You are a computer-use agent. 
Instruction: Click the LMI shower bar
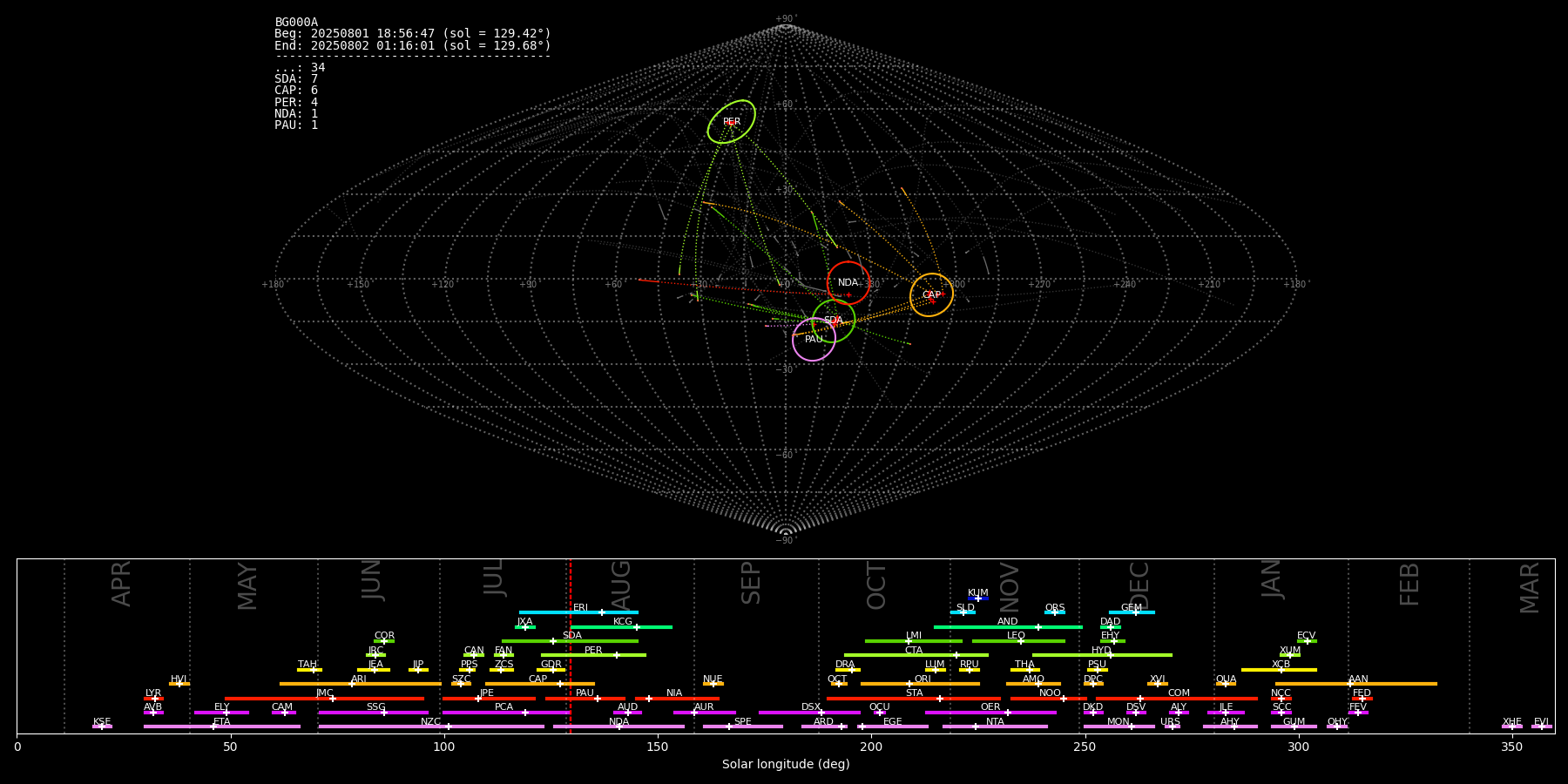coord(914,641)
